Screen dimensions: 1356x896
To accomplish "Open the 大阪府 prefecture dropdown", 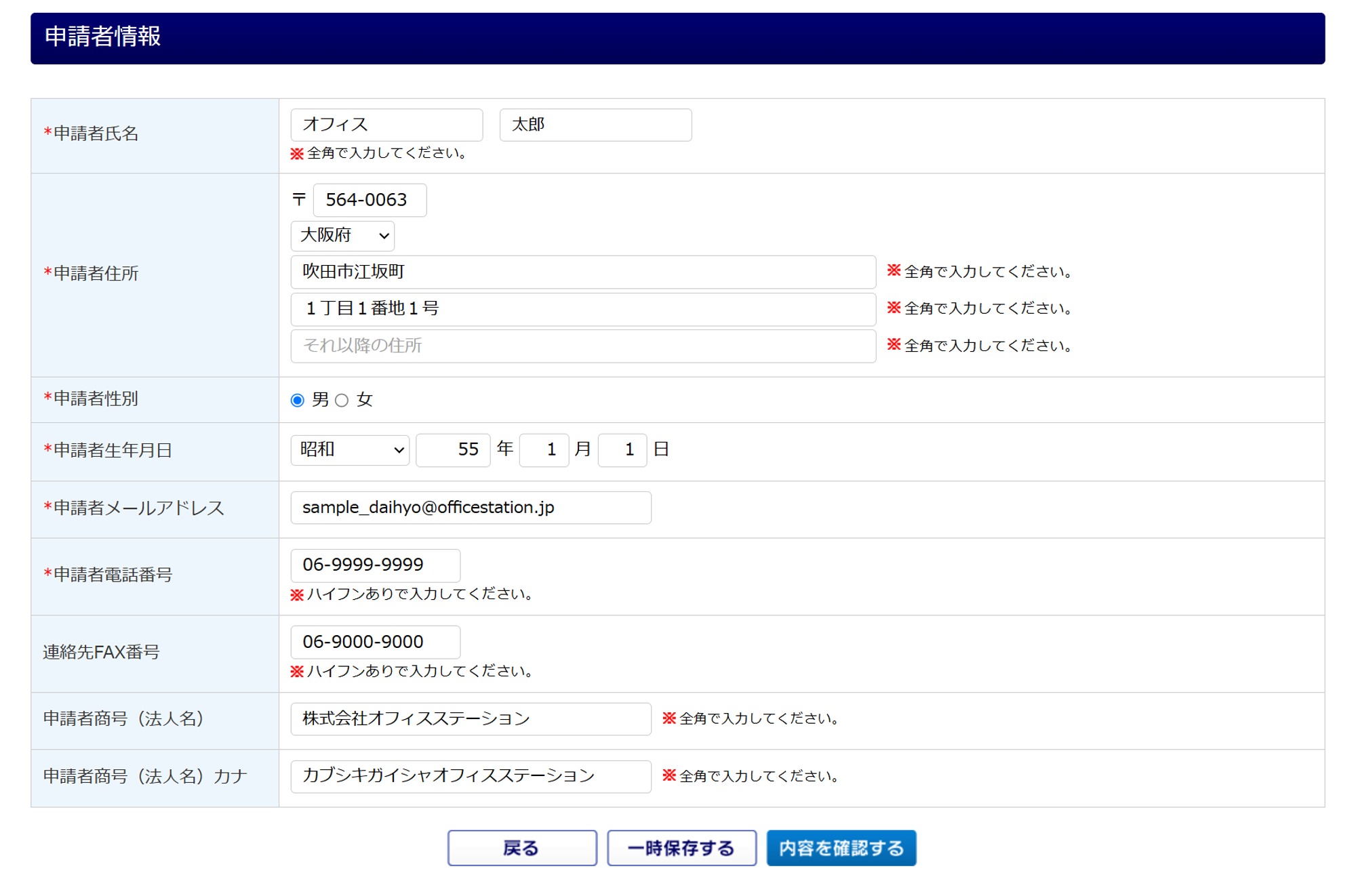I will tap(342, 235).
